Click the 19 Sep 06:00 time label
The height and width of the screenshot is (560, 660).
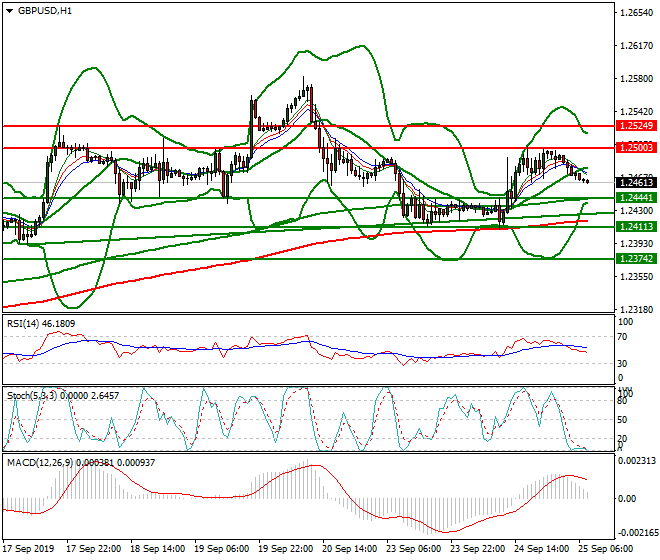point(221,549)
